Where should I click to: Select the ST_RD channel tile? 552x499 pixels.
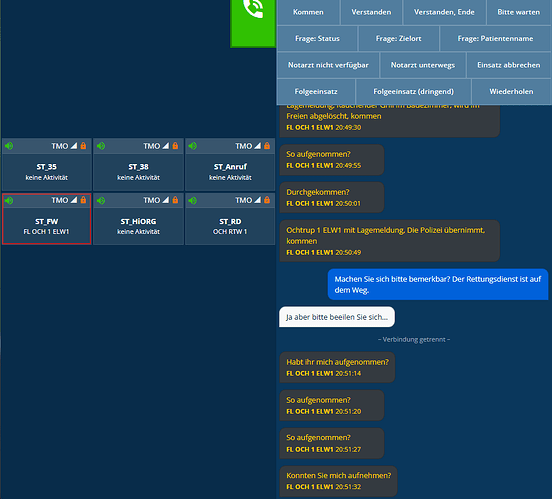(x=230, y=219)
